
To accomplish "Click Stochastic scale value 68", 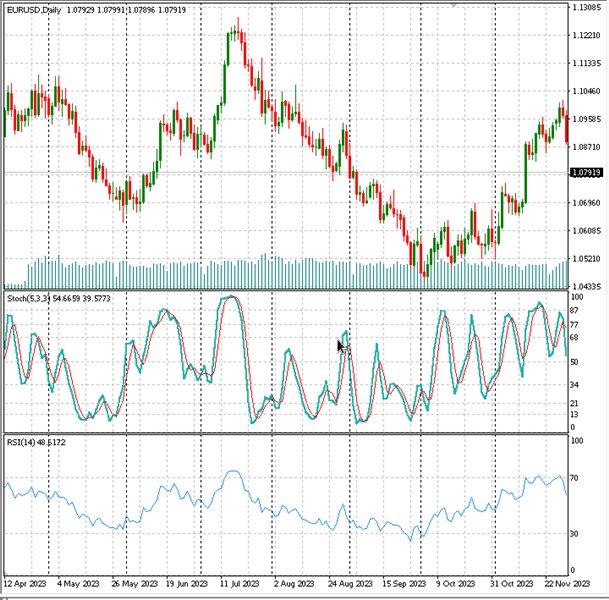I will pyautogui.click(x=574, y=337).
